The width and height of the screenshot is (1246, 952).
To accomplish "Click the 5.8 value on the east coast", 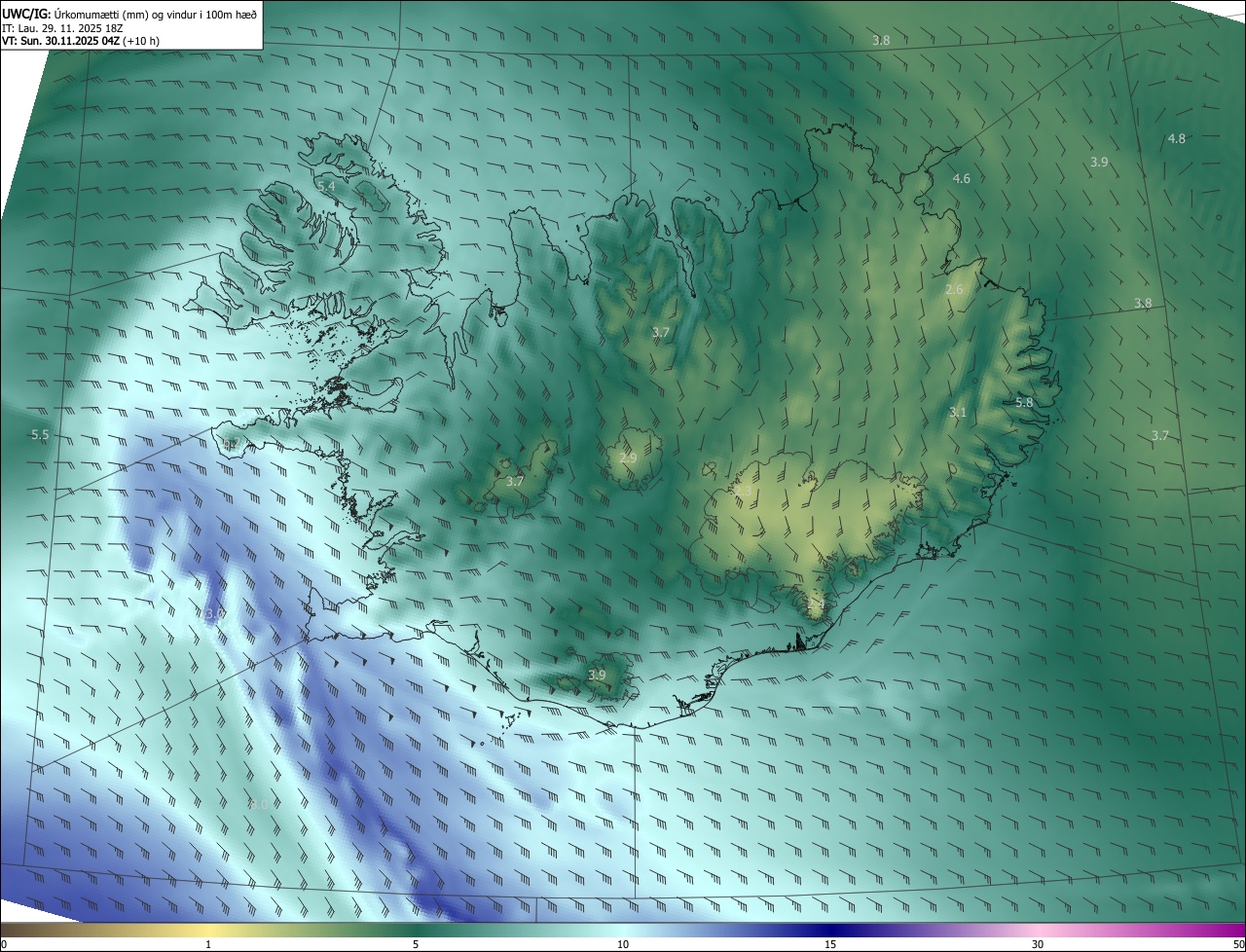I will (1024, 402).
